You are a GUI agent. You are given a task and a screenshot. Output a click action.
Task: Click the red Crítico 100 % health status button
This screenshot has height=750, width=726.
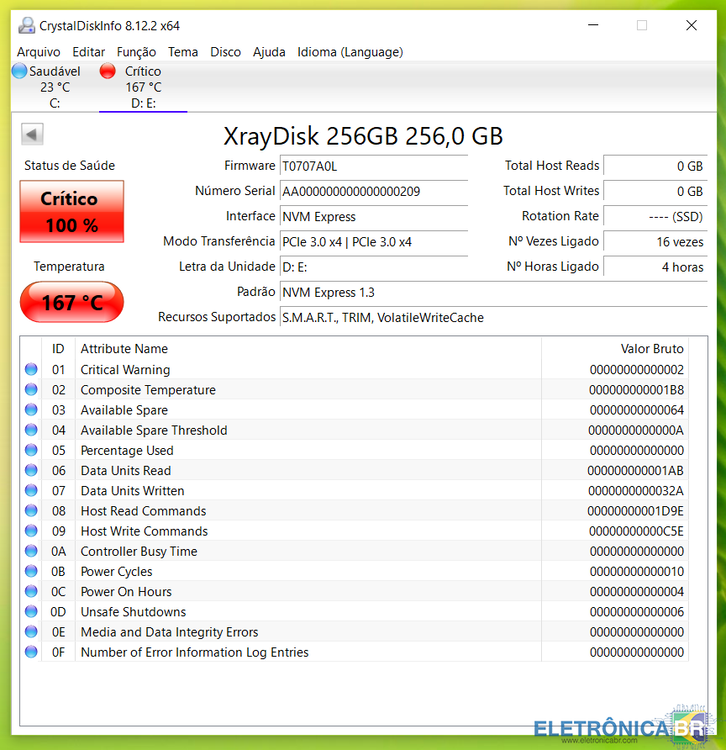[x=72, y=212]
